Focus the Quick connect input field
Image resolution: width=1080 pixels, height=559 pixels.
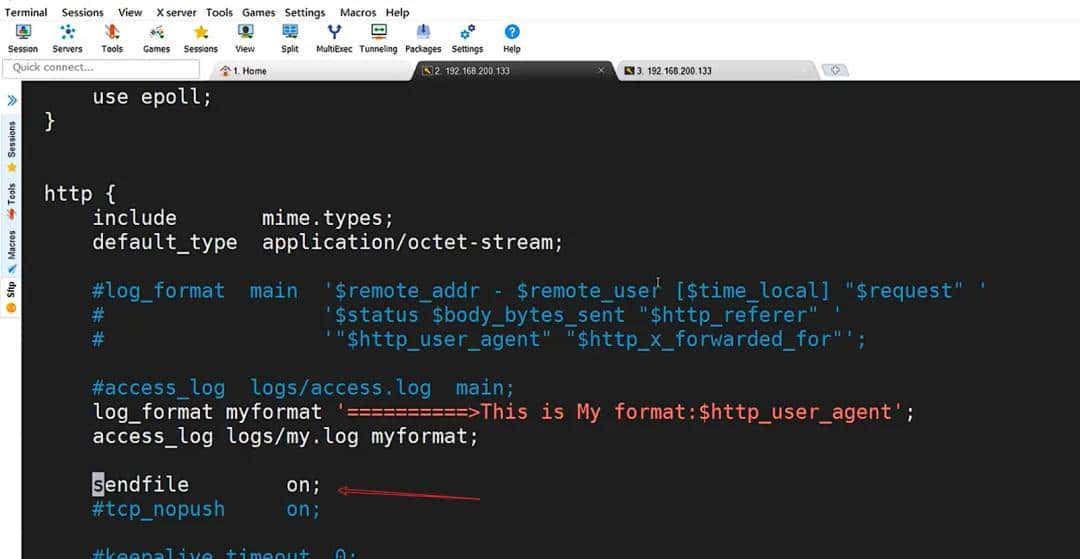[101, 68]
